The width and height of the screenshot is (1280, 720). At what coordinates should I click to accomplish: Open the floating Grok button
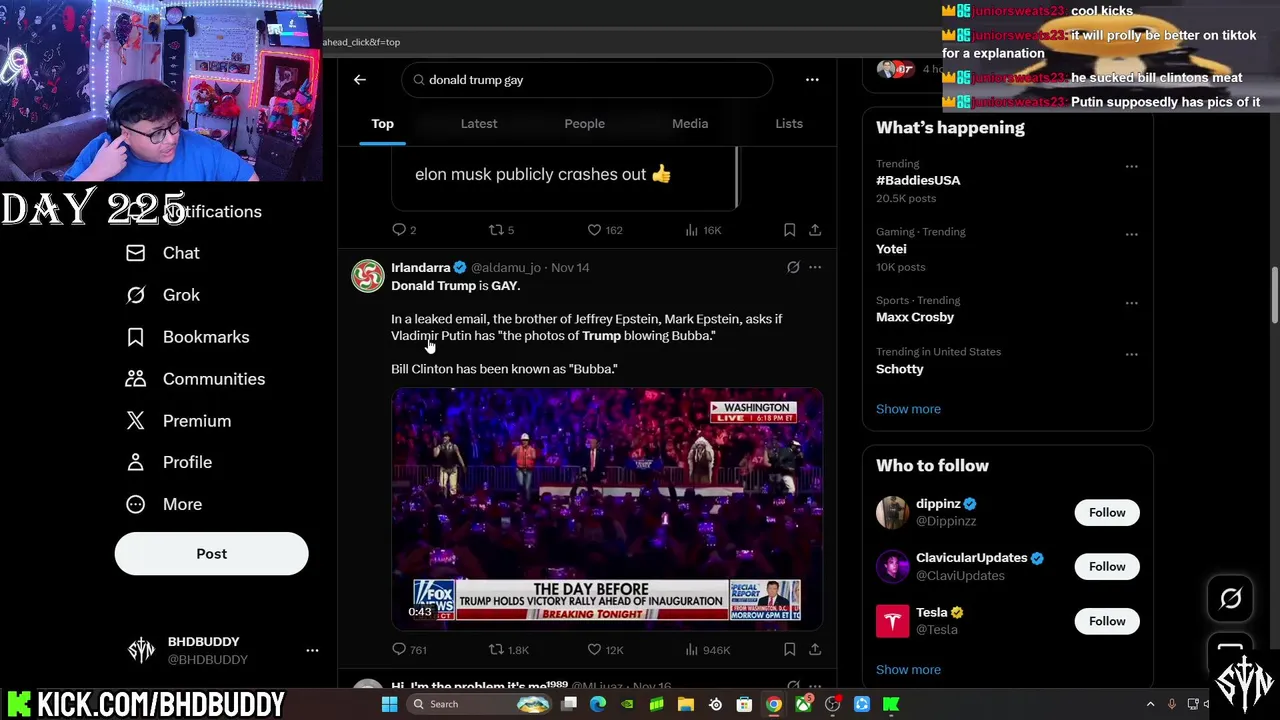(1230, 599)
